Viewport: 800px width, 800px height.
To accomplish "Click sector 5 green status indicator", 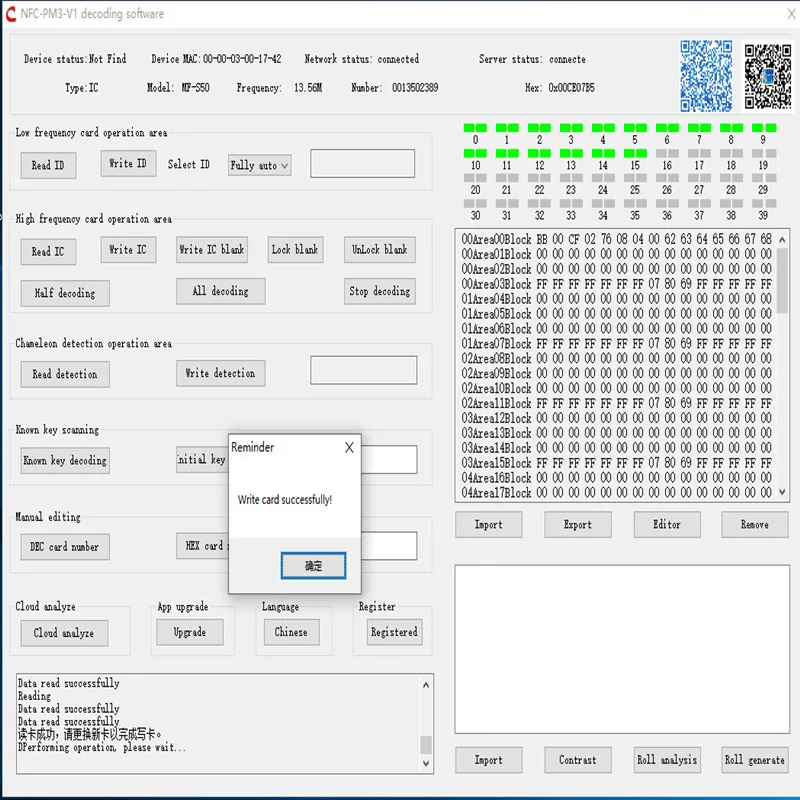I will coord(635,128).
